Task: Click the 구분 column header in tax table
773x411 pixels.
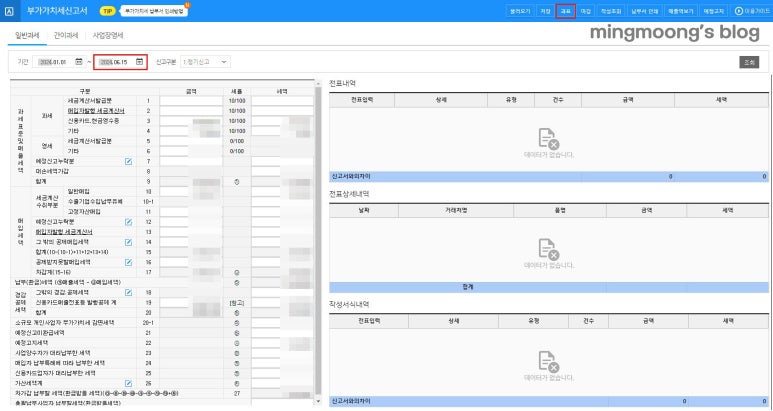Action: (x=85, y=91)
